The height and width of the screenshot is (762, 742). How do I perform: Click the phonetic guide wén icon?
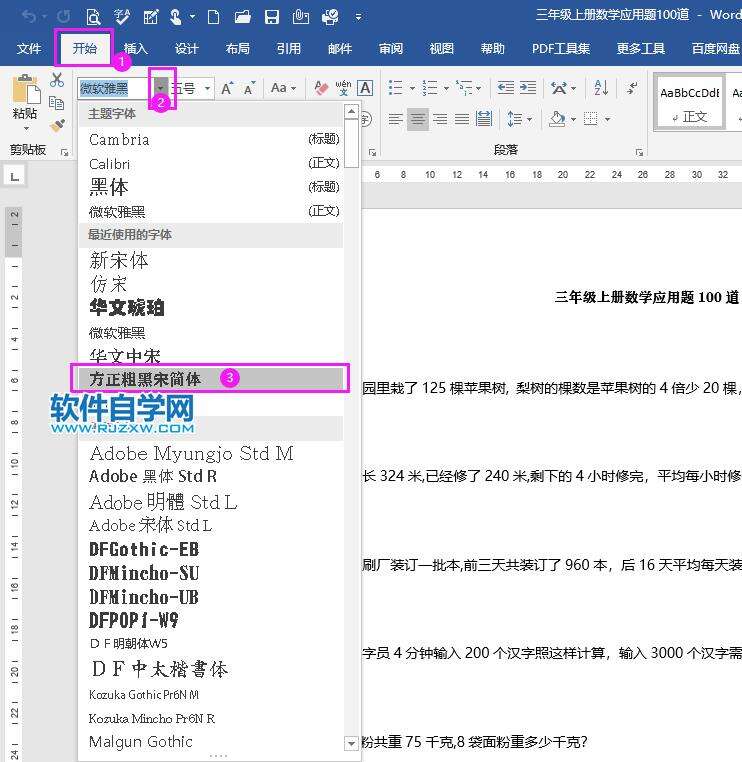coord(343,88)
